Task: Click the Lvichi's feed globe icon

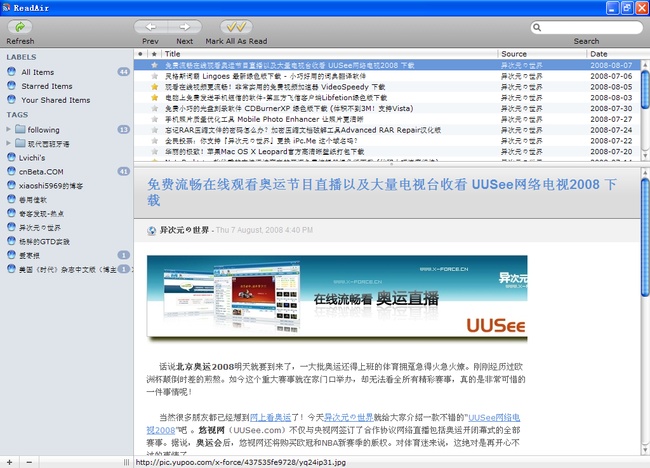Action: coord(12,157)
